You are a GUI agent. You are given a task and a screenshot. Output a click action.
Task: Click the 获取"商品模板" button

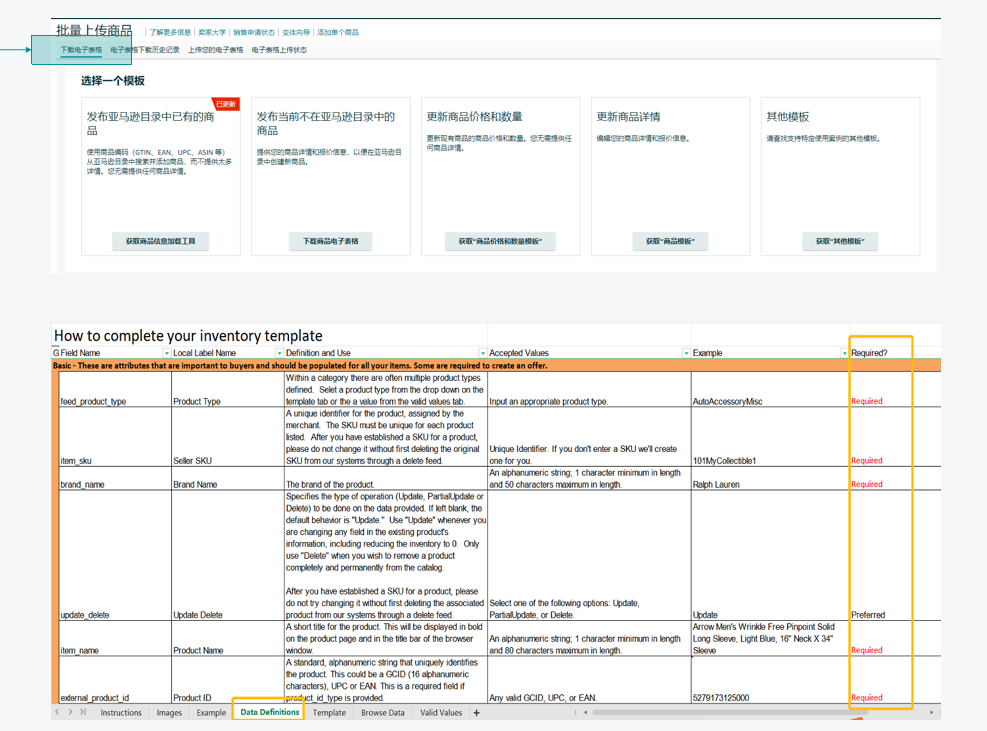tap(670, 241)
